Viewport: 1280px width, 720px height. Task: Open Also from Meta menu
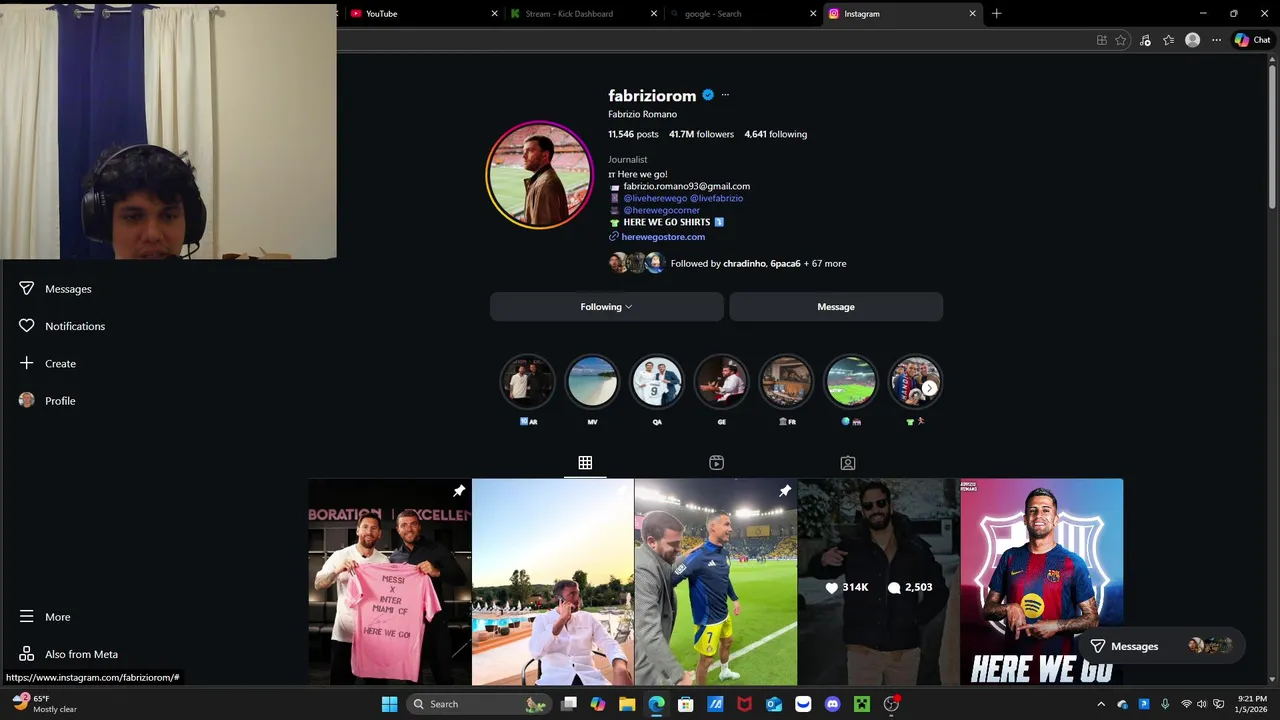click(x=68, y=654)
